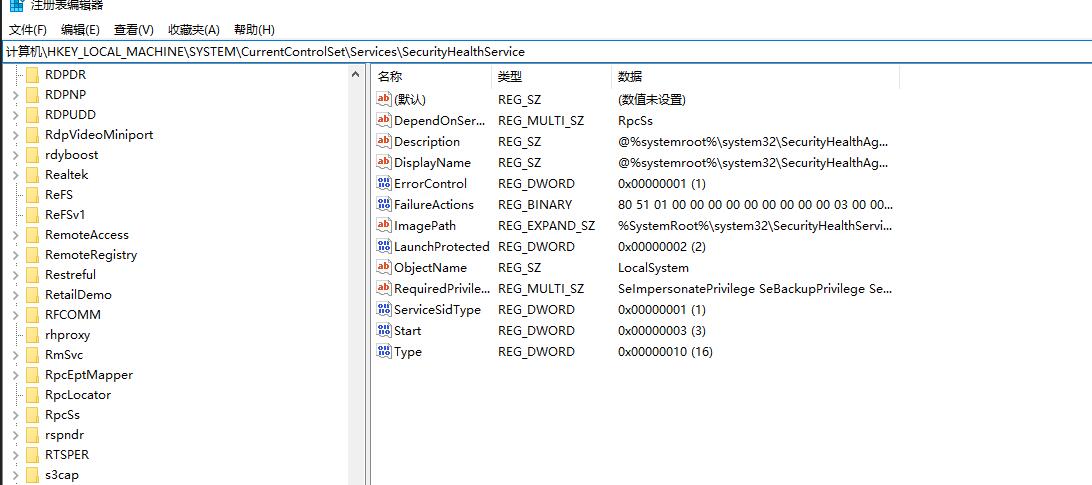Click the LocalSystem data cell

[x=653, y=268]
